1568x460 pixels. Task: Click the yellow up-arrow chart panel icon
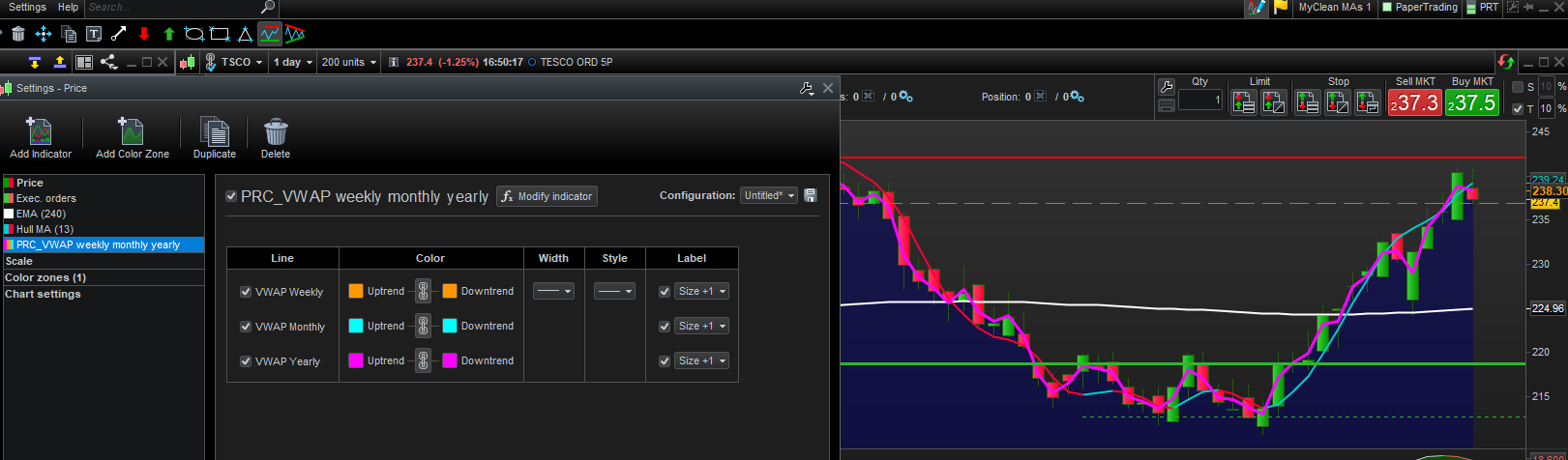60,62
